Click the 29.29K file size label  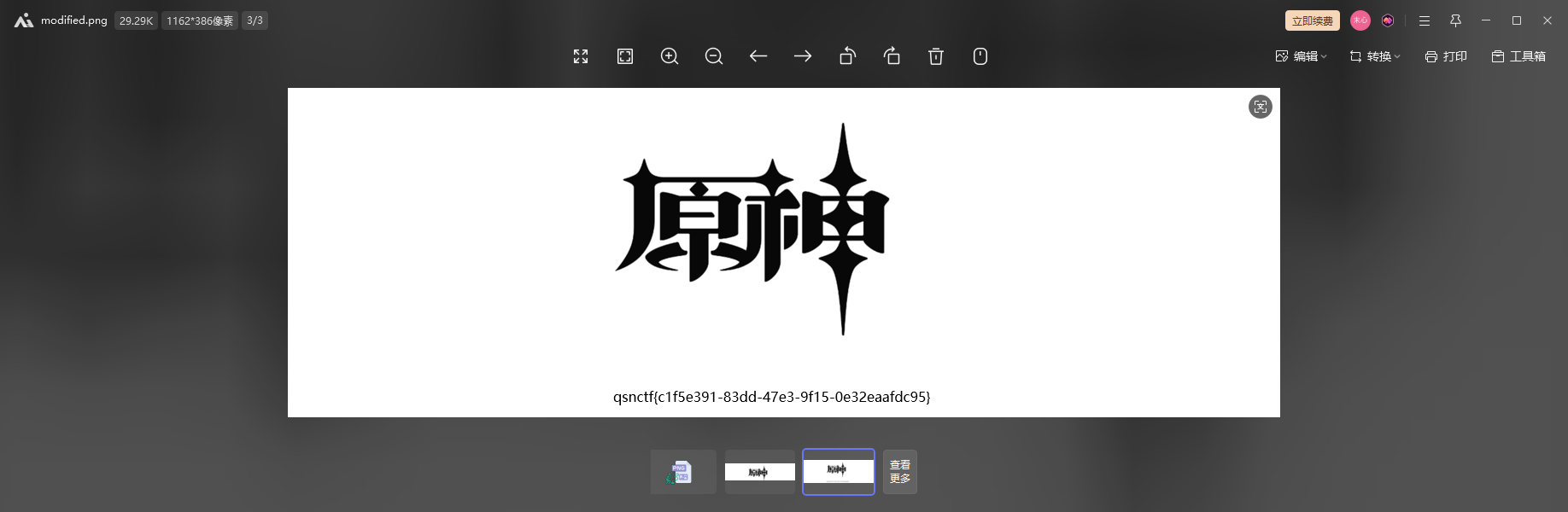click(136, 20)
